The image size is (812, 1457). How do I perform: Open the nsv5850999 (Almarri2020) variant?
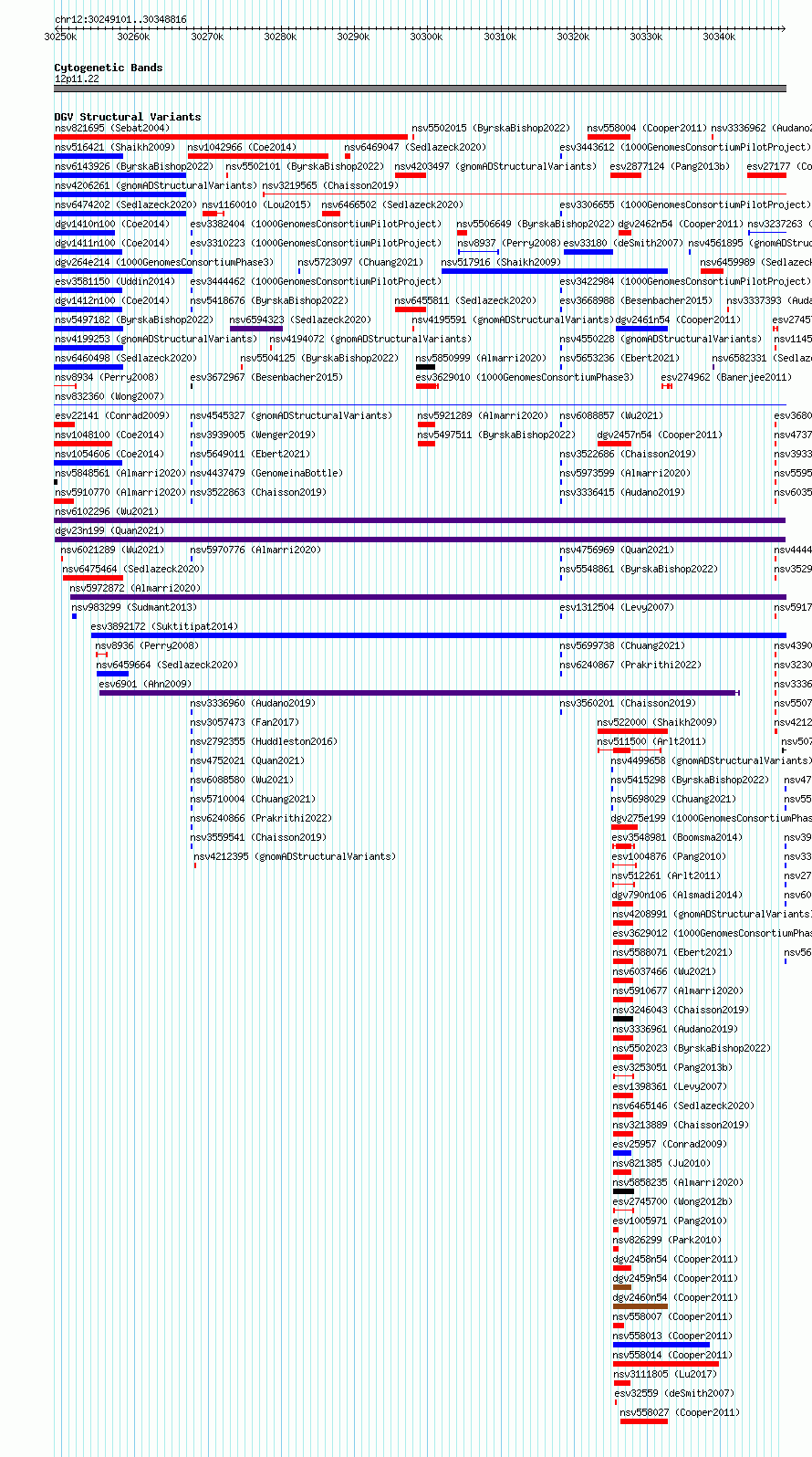click(481, 358)
